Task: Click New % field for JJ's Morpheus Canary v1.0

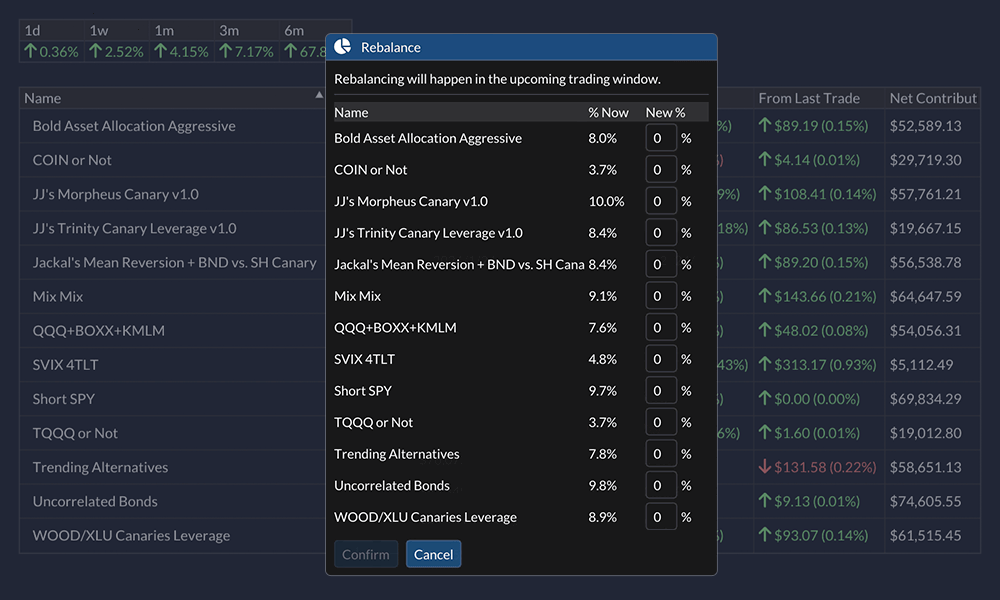Action: click(661, 201)
